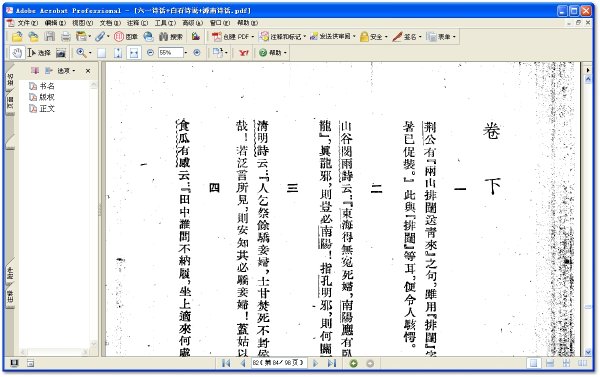Open the bookmarks 选项 options dropdown
Screen dimensions: 600x377
(66, 71)
